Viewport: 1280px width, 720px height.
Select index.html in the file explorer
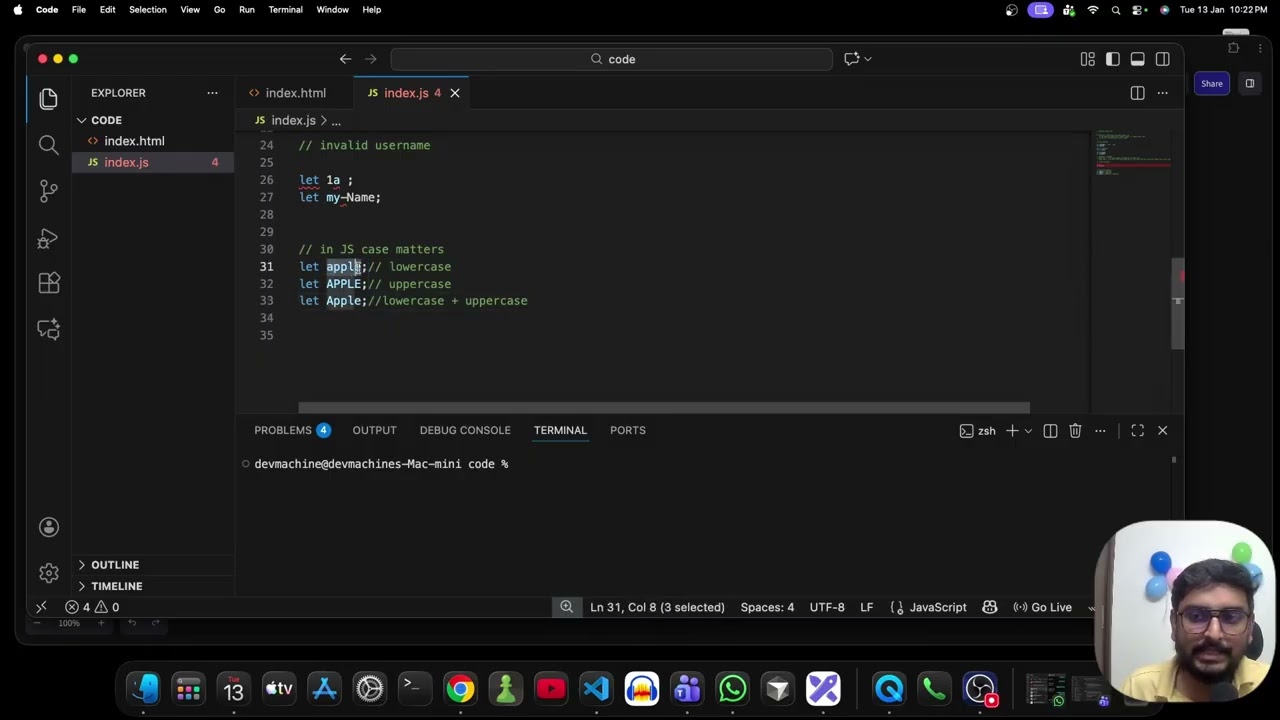point(134,141)
